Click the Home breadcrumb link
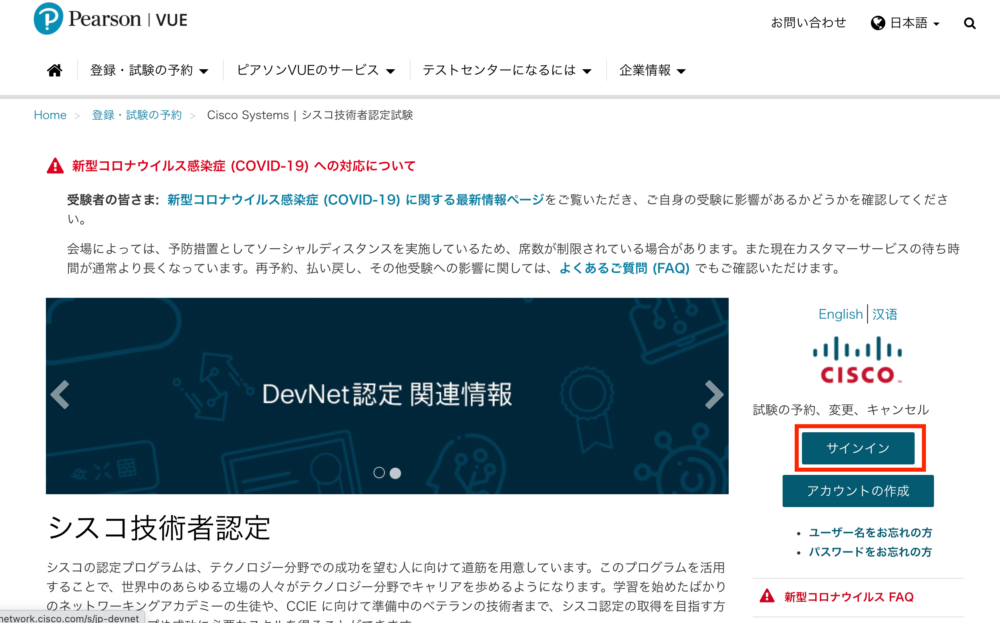Viewport: 1000px width, 623px height. [x=50, y=115]
